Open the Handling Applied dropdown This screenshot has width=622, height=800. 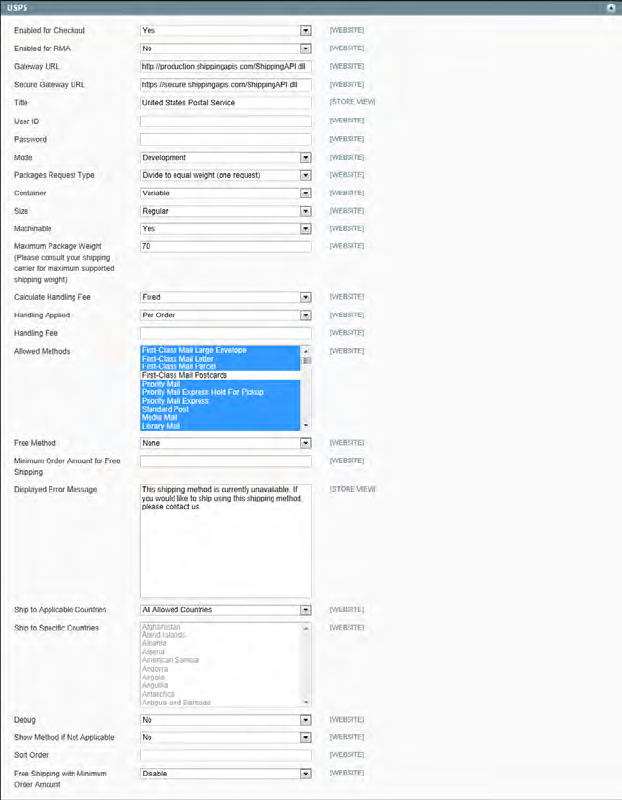tap(226, 315)
